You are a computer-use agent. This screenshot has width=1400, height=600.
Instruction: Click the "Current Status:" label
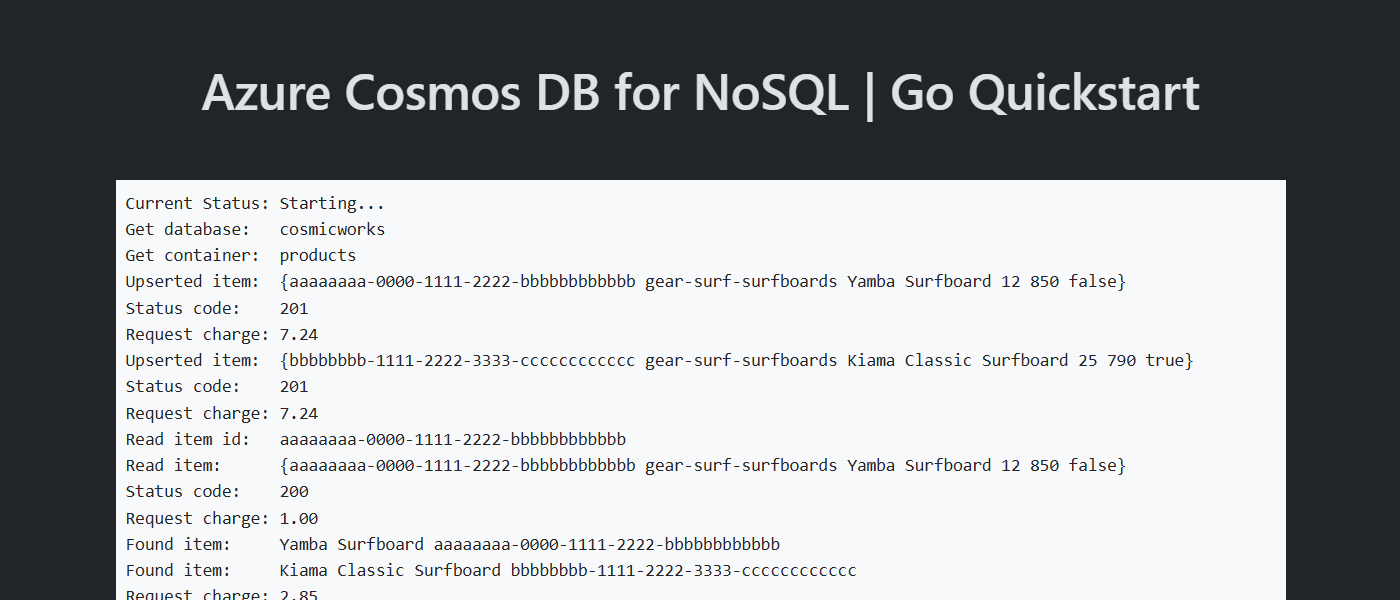tap(197, 204)
